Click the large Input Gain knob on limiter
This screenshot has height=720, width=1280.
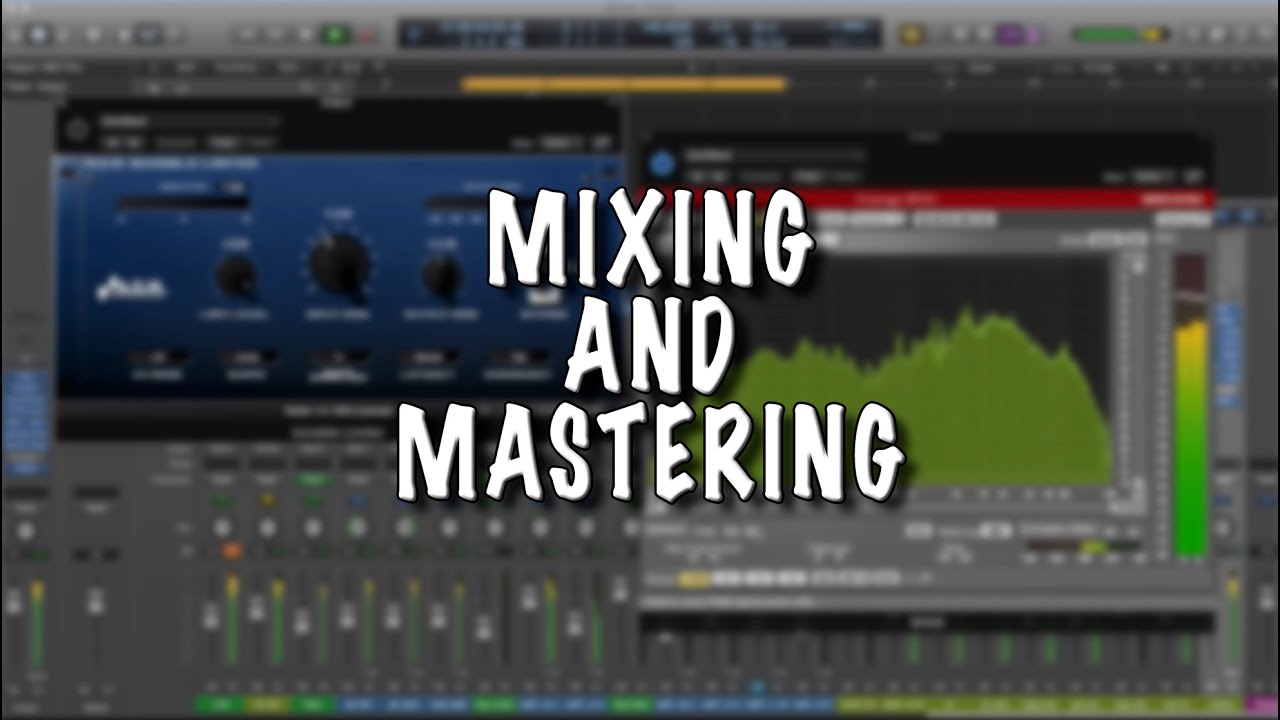[339, 263]
